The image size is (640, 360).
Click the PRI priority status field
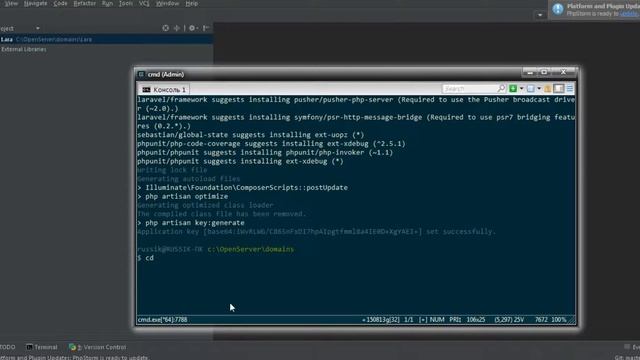pyautogui.click(x=455, y=320)
